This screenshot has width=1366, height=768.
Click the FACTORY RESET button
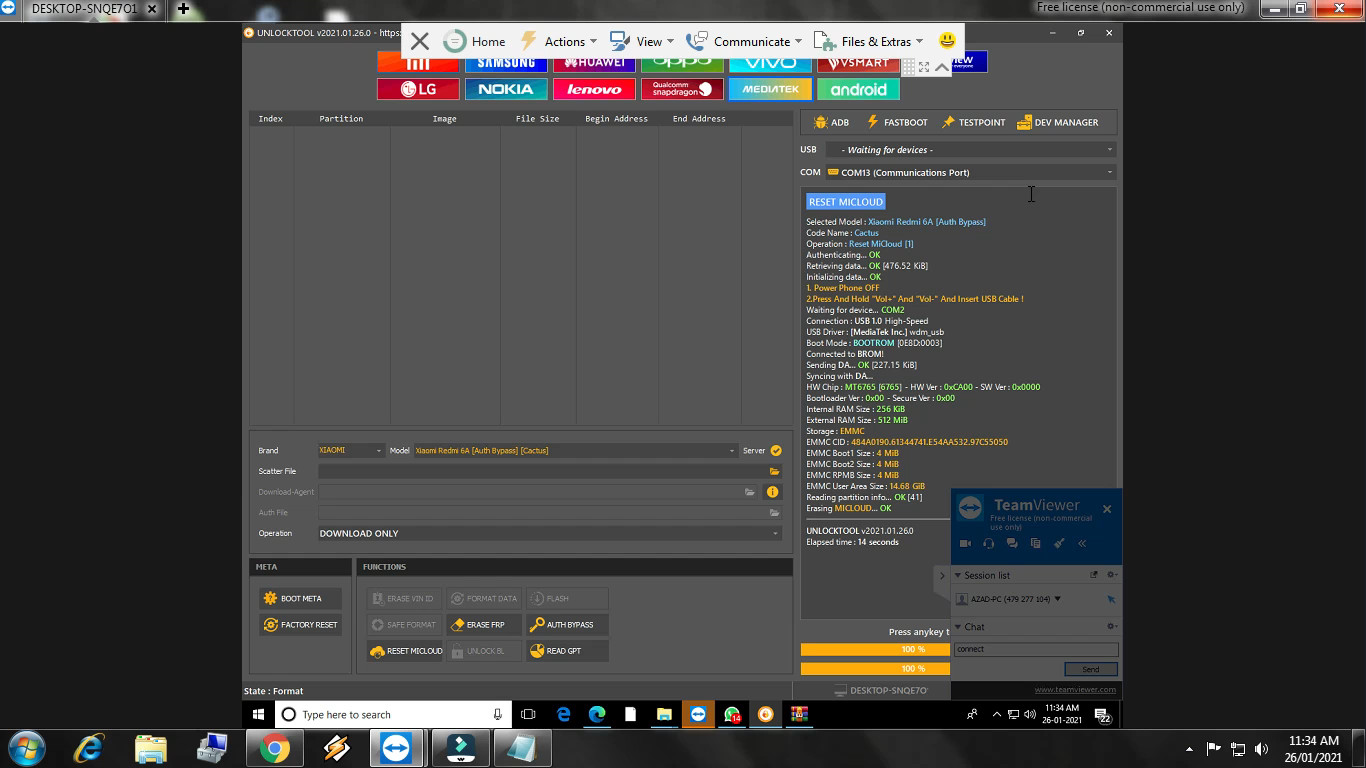coord(300,624)
